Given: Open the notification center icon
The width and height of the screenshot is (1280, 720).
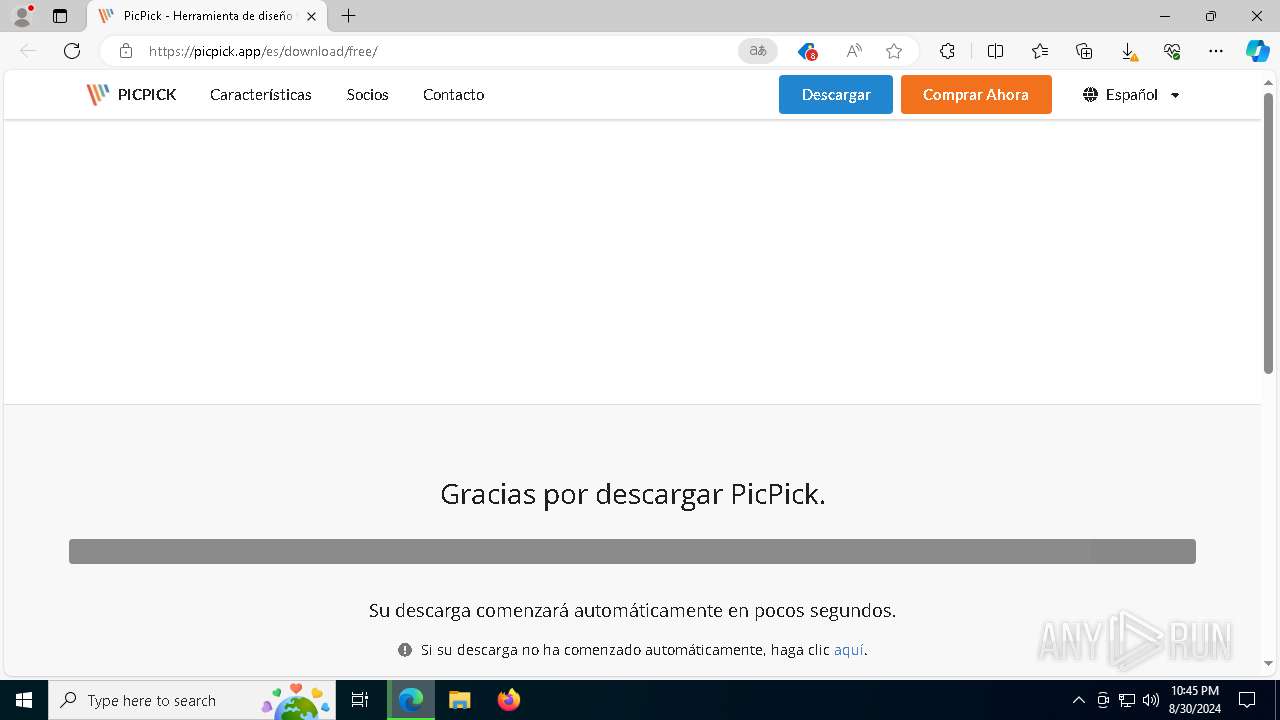Looking at the screenshot, I should point(1247,700).
